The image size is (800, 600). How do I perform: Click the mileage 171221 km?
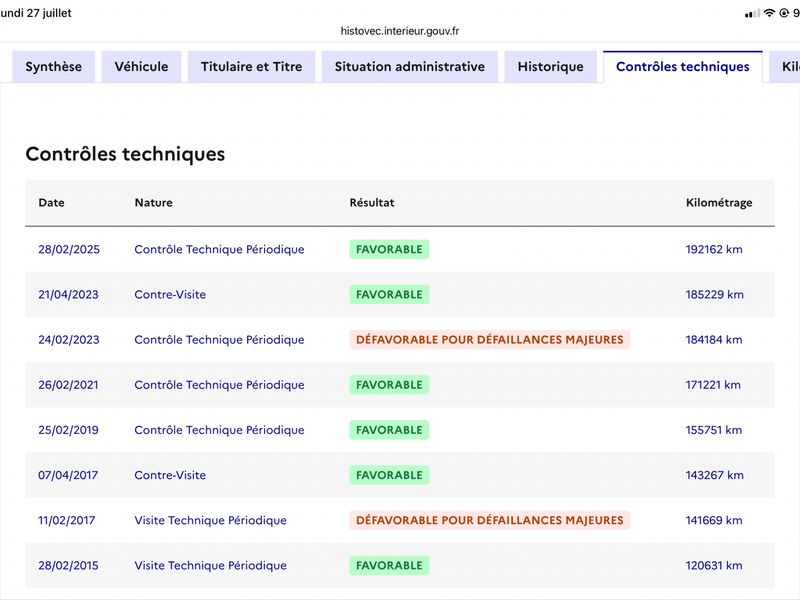point(713,385)
